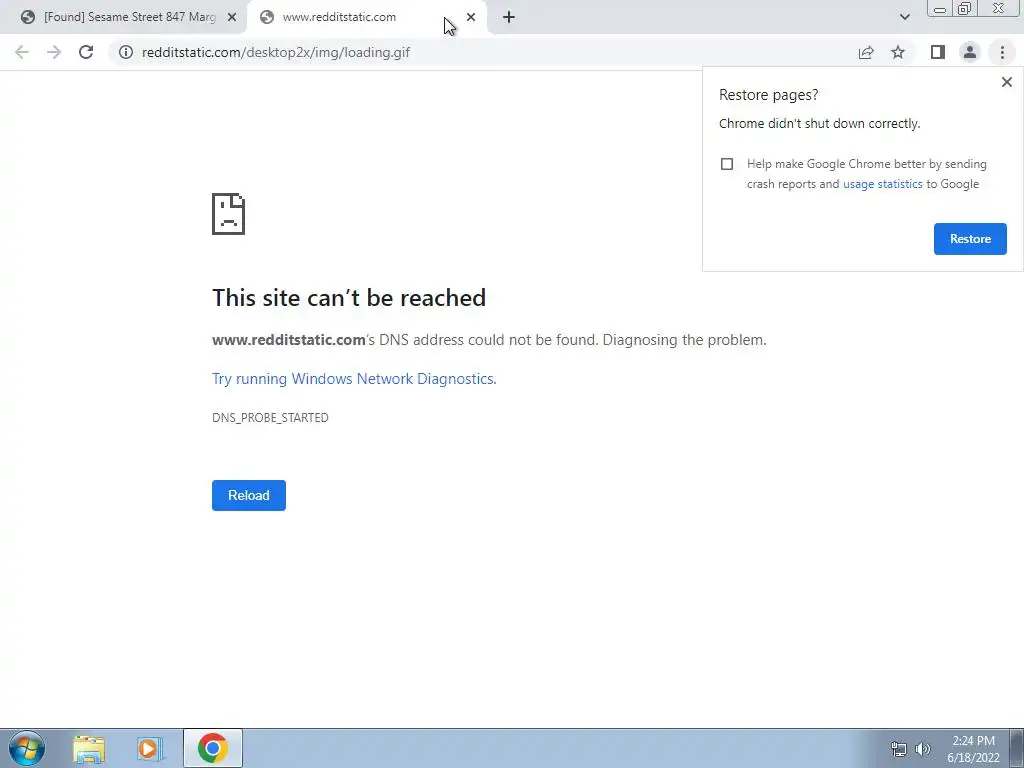Click 'Restore pages?' popup title
Image resolution: width=1024 pixels, height=768 pixels.
pyautogui.click(x=768, y=95)
